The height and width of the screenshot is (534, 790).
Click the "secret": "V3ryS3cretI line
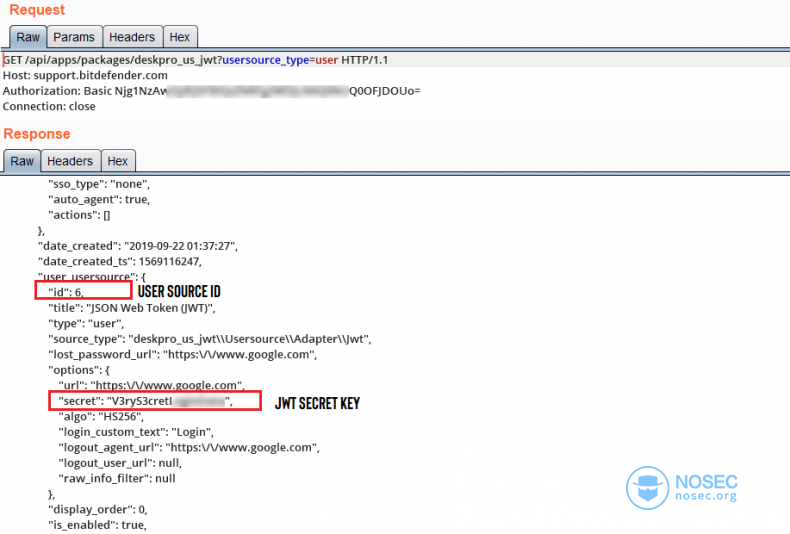tap(146, 402)
